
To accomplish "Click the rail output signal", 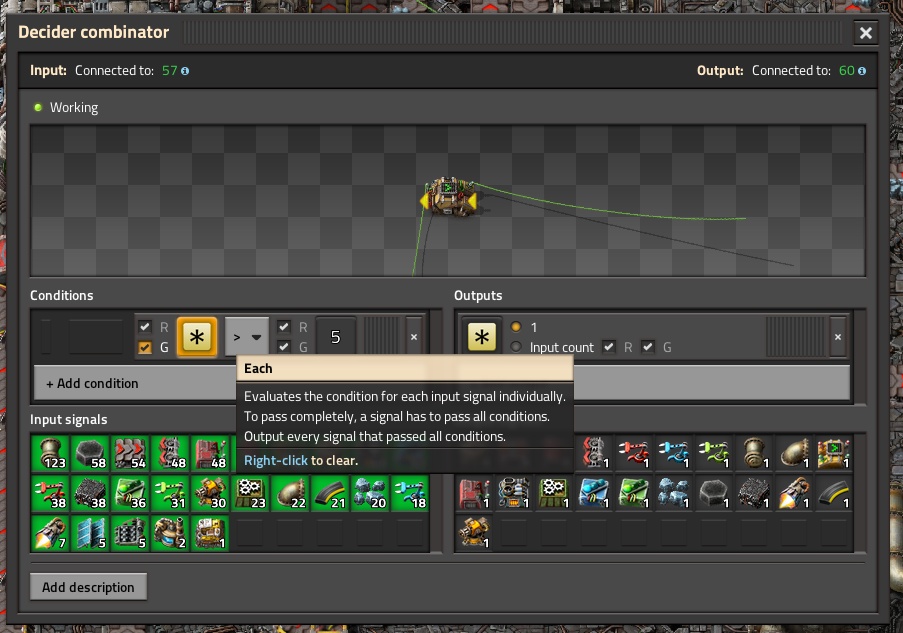I will [x=834, y=494].
